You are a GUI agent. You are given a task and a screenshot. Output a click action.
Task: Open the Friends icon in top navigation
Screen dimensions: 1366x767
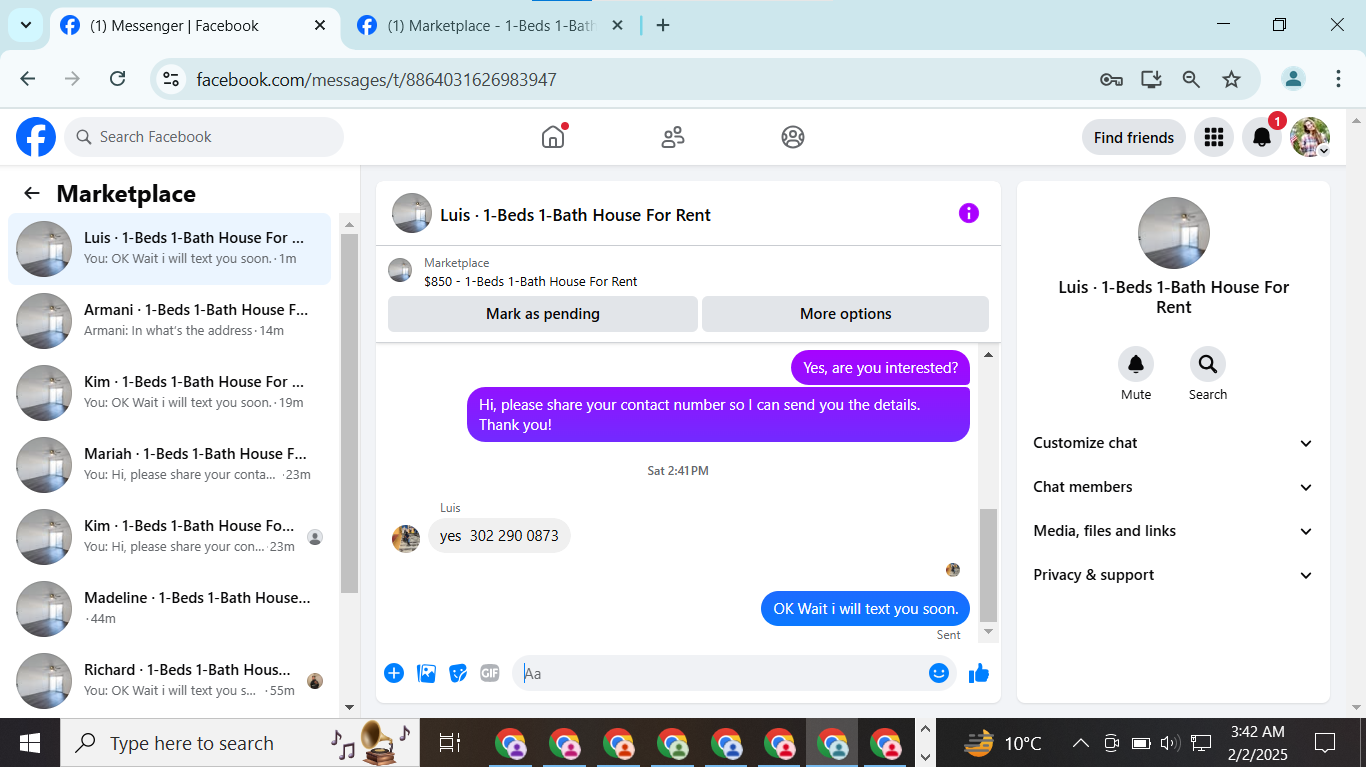673,137
